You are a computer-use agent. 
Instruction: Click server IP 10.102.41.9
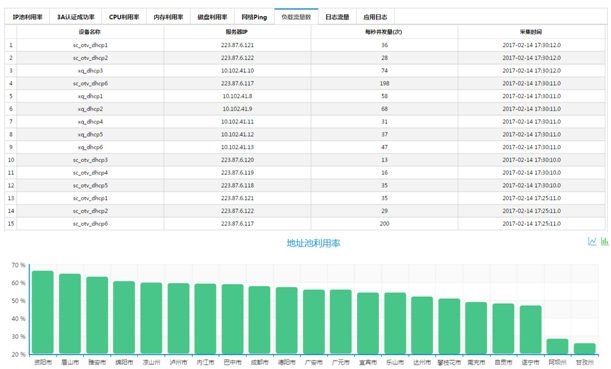[x=237, y=109]
